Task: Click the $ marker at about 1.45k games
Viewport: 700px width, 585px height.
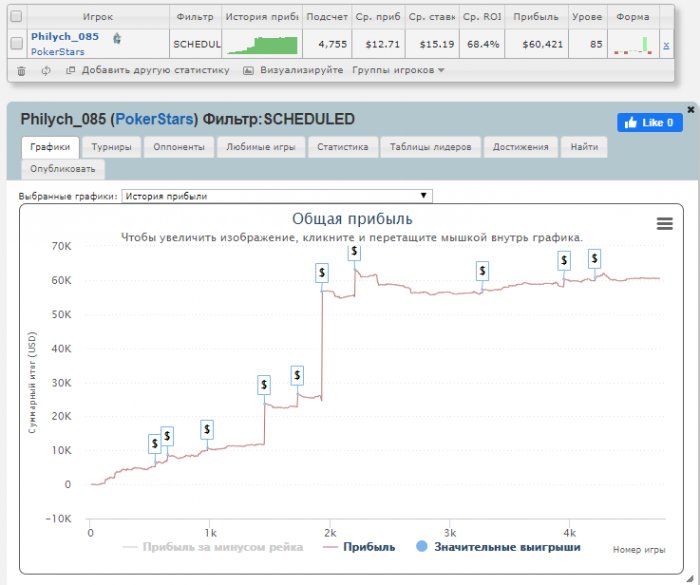Action: click(x=264, y=384)
